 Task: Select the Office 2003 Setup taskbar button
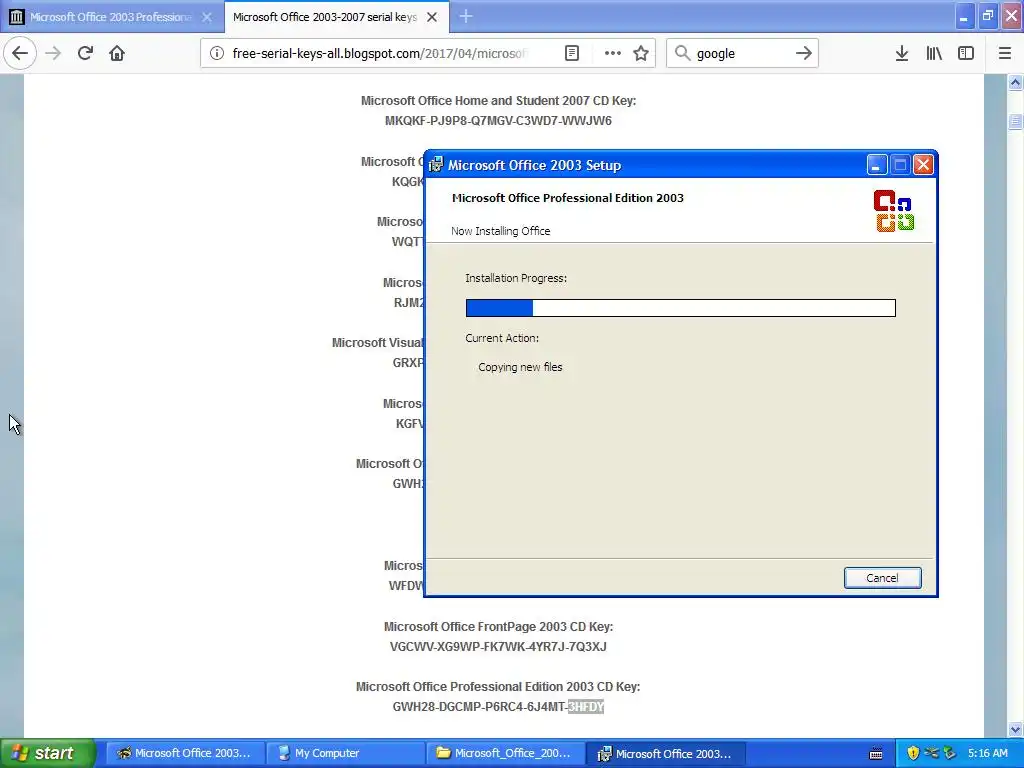[x=665, y=753]
